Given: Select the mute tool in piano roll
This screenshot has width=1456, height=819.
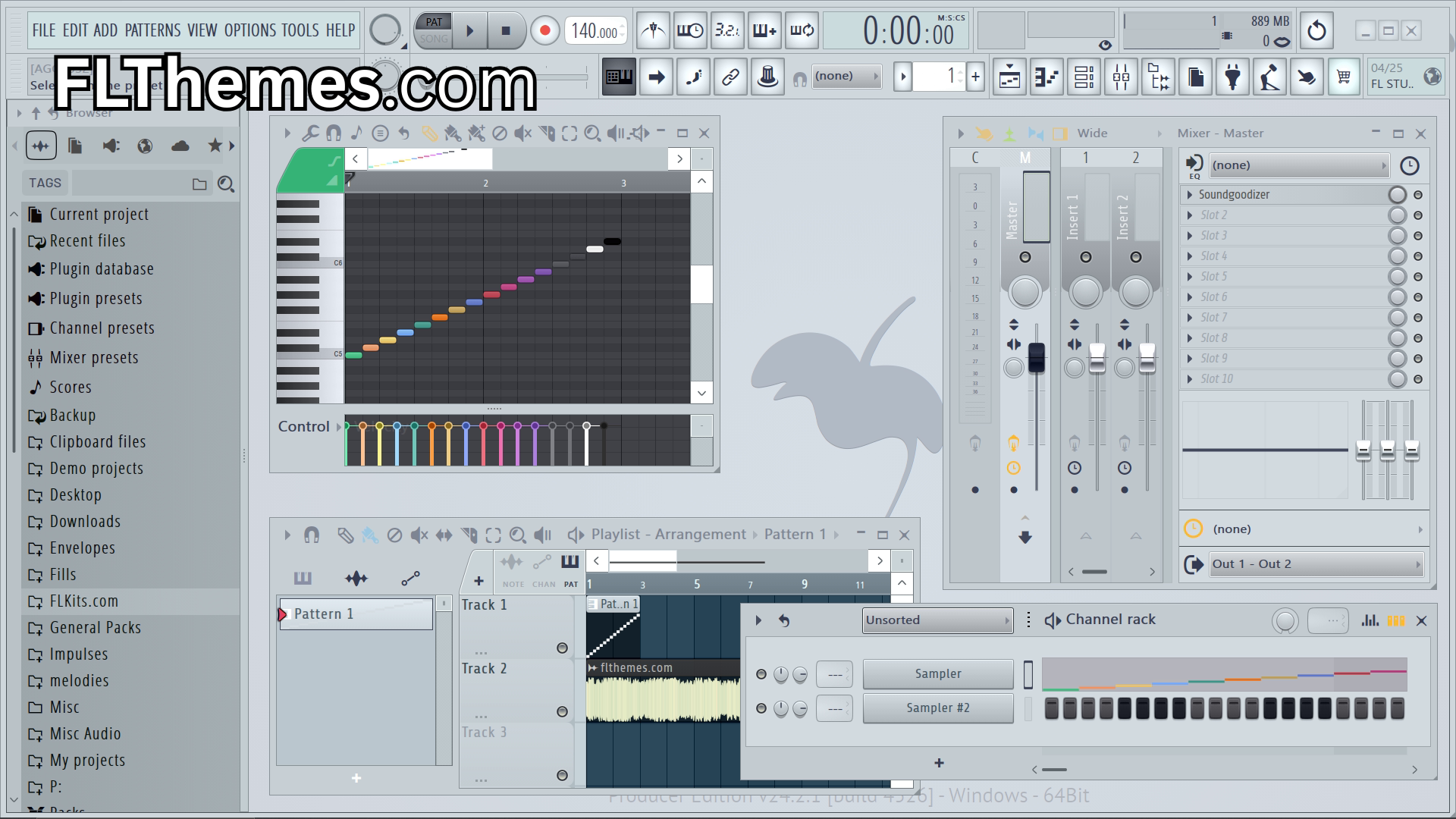Looking at the screenshot, I should point(522,134).
